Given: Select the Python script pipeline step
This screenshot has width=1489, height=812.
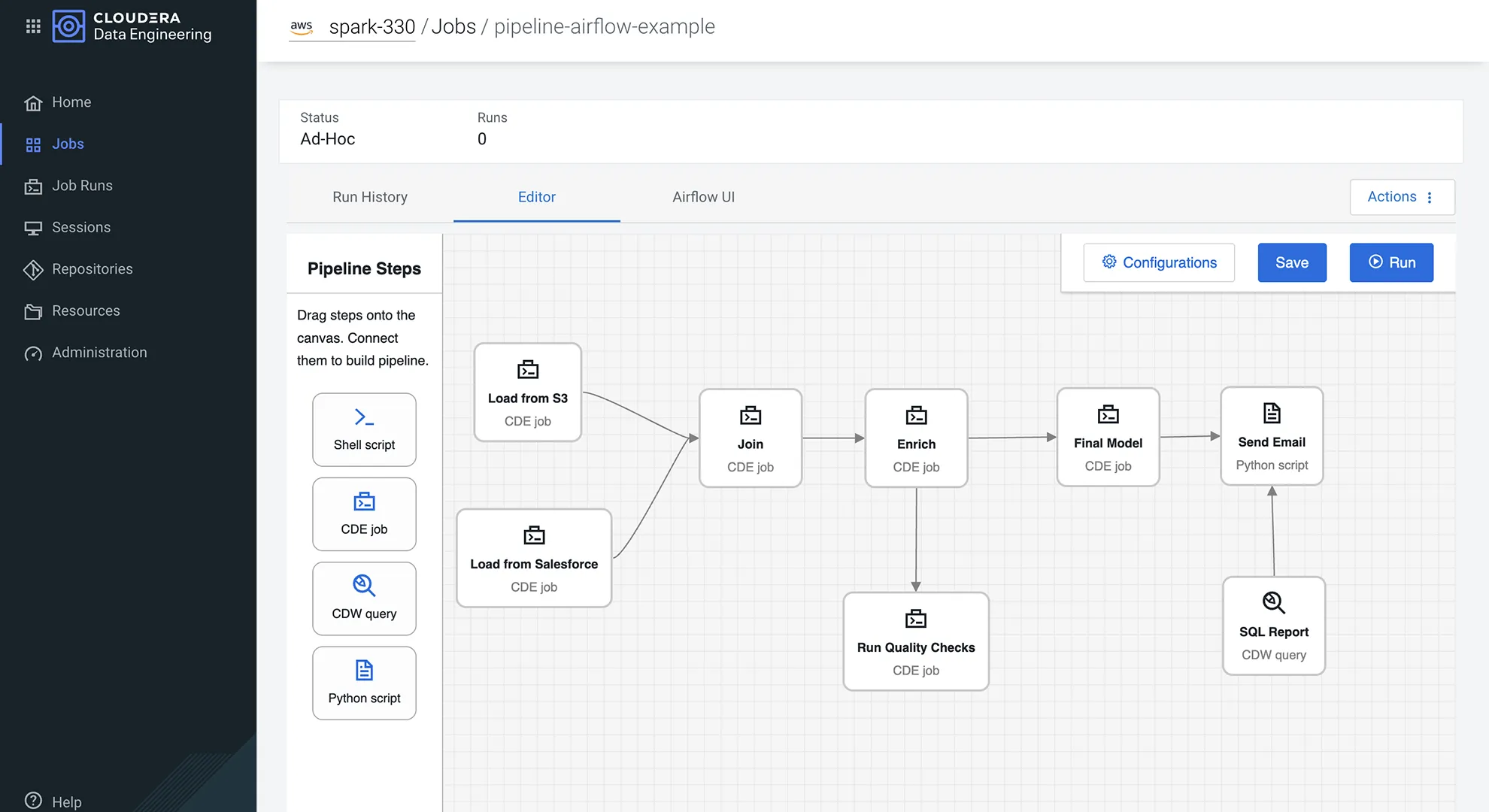Looking at the screenshot, I should coord(364,683).
